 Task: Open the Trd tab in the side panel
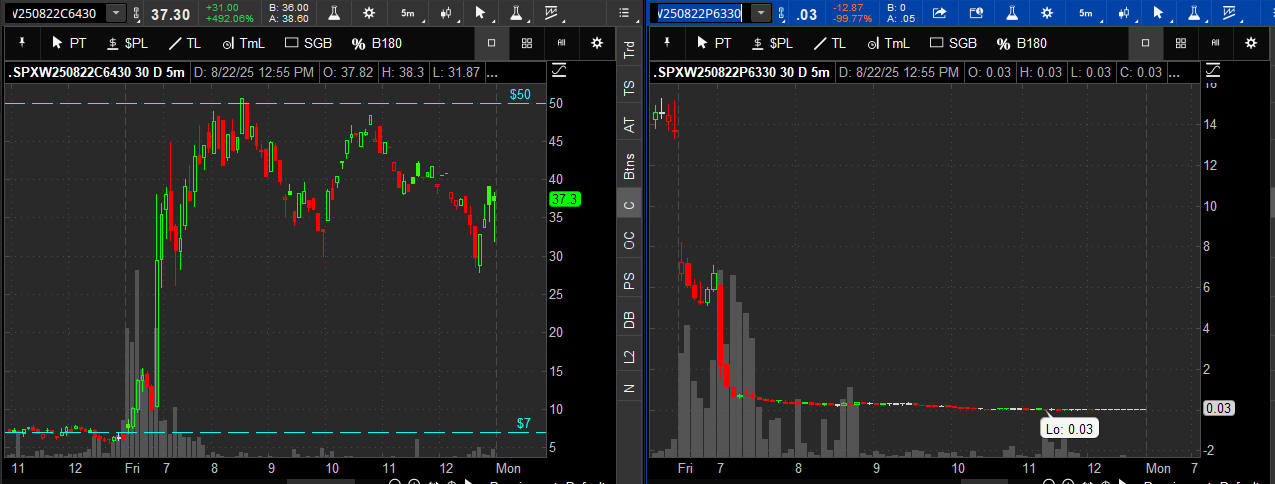628,50
